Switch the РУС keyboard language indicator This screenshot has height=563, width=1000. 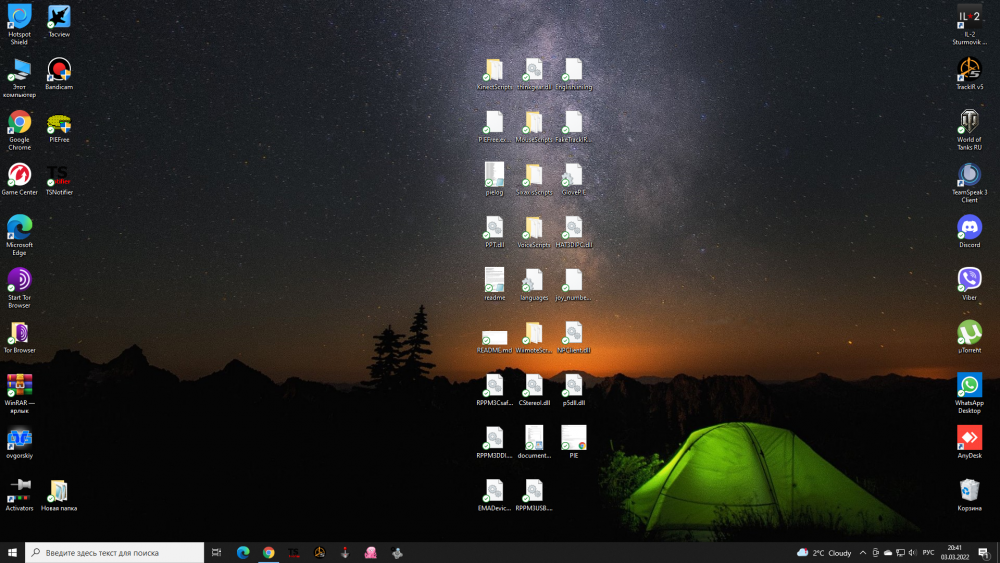pos(928,553)
